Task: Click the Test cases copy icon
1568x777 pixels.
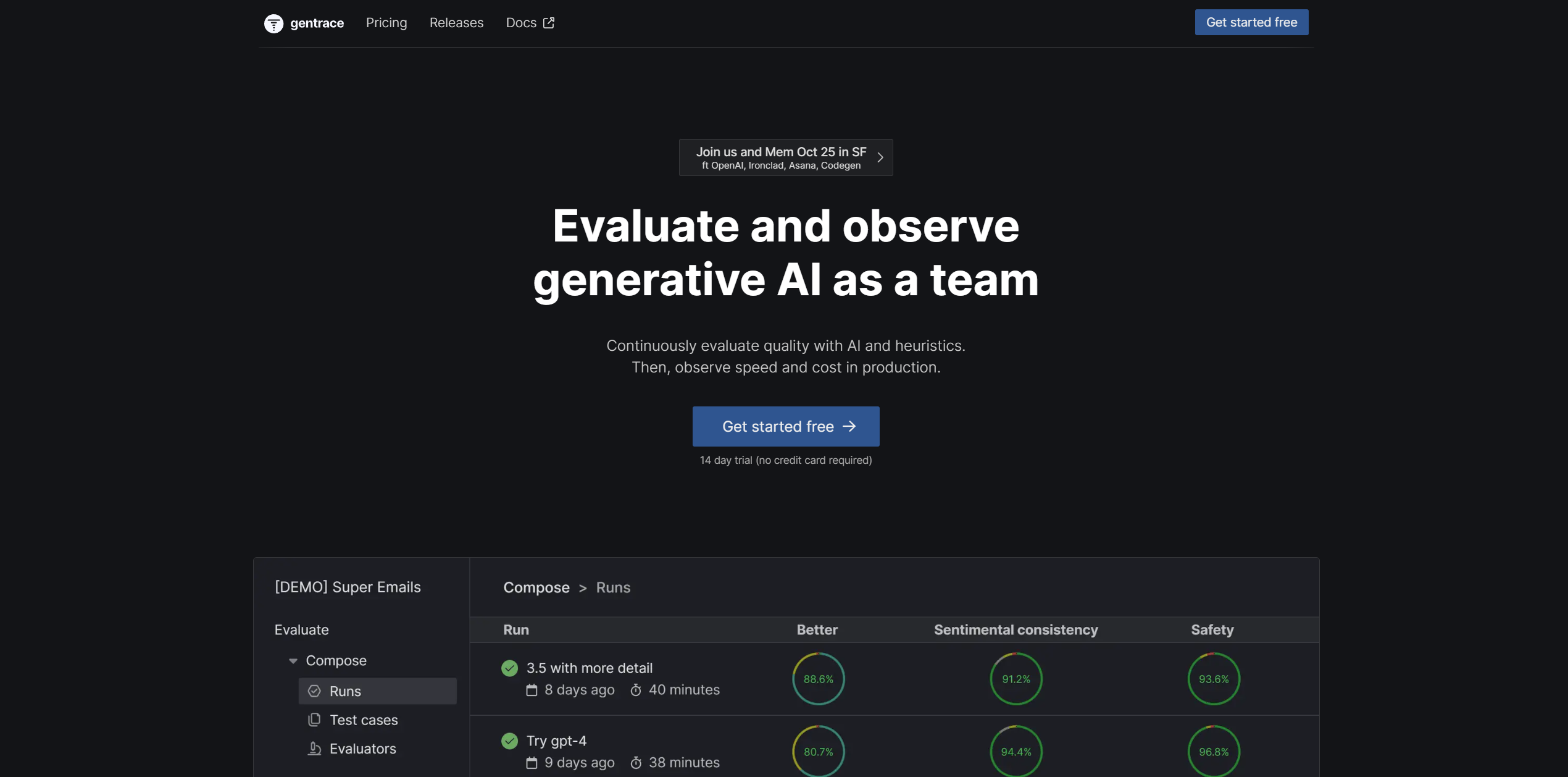Action: coord(314,720)
